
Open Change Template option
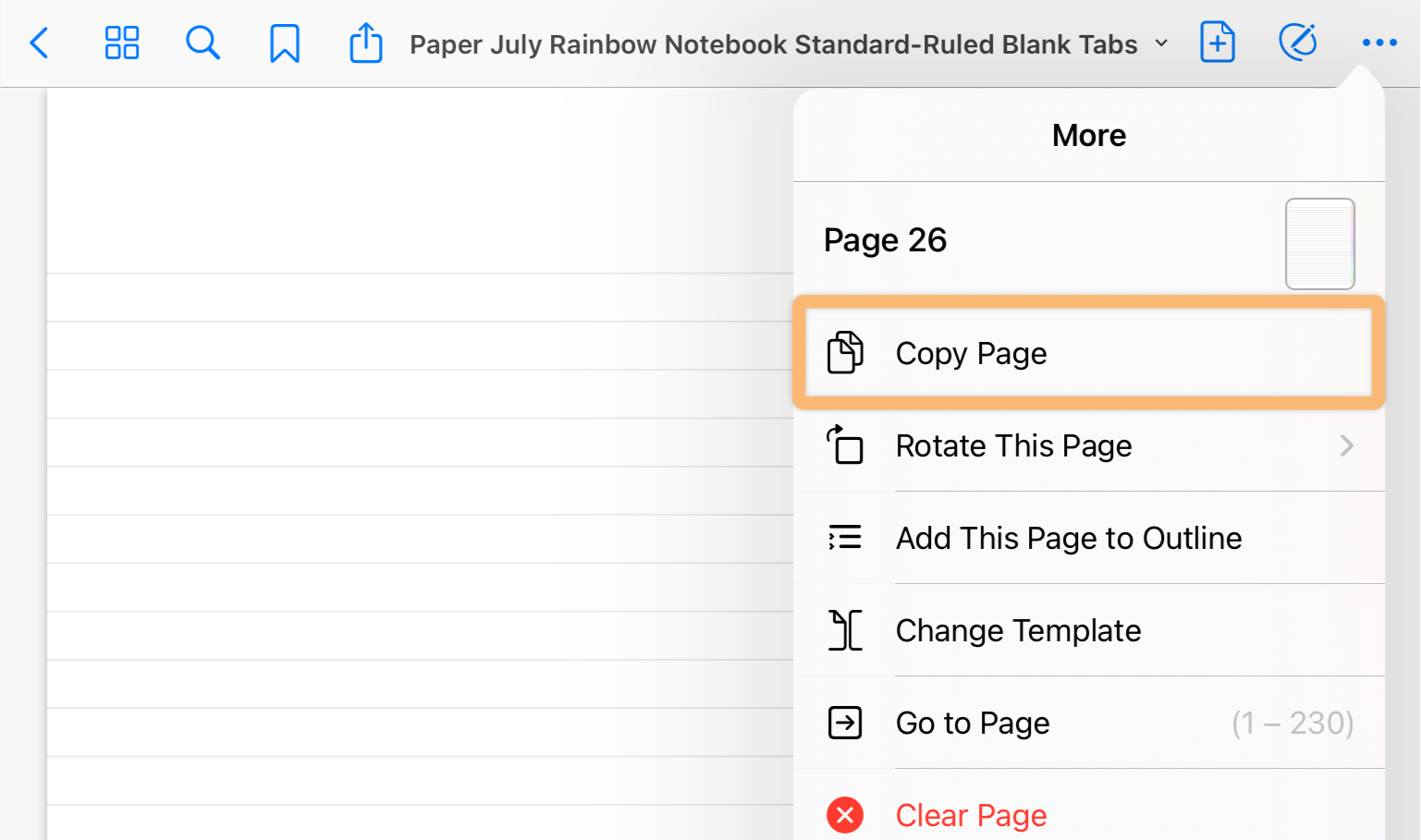[x=1089, y=630]
